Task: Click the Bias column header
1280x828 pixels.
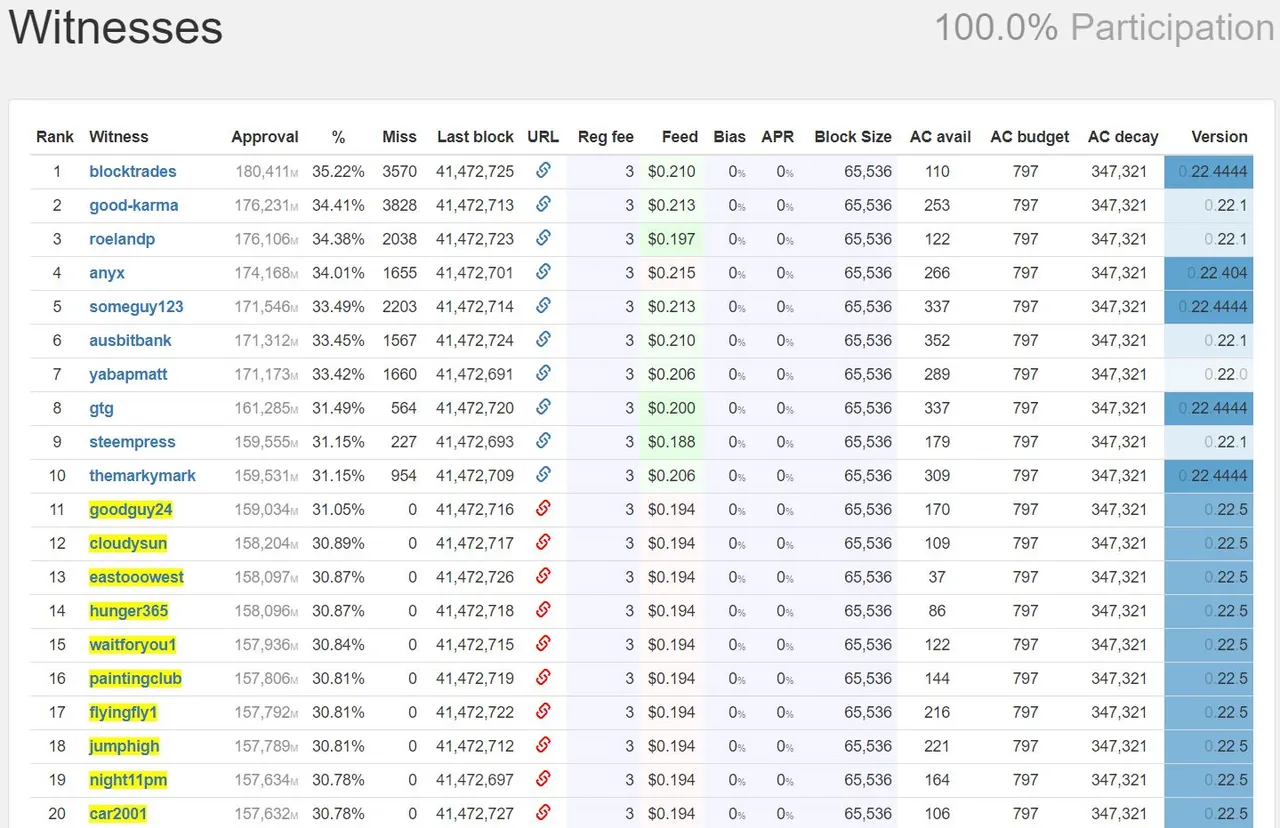Action: tap(730, 137)
